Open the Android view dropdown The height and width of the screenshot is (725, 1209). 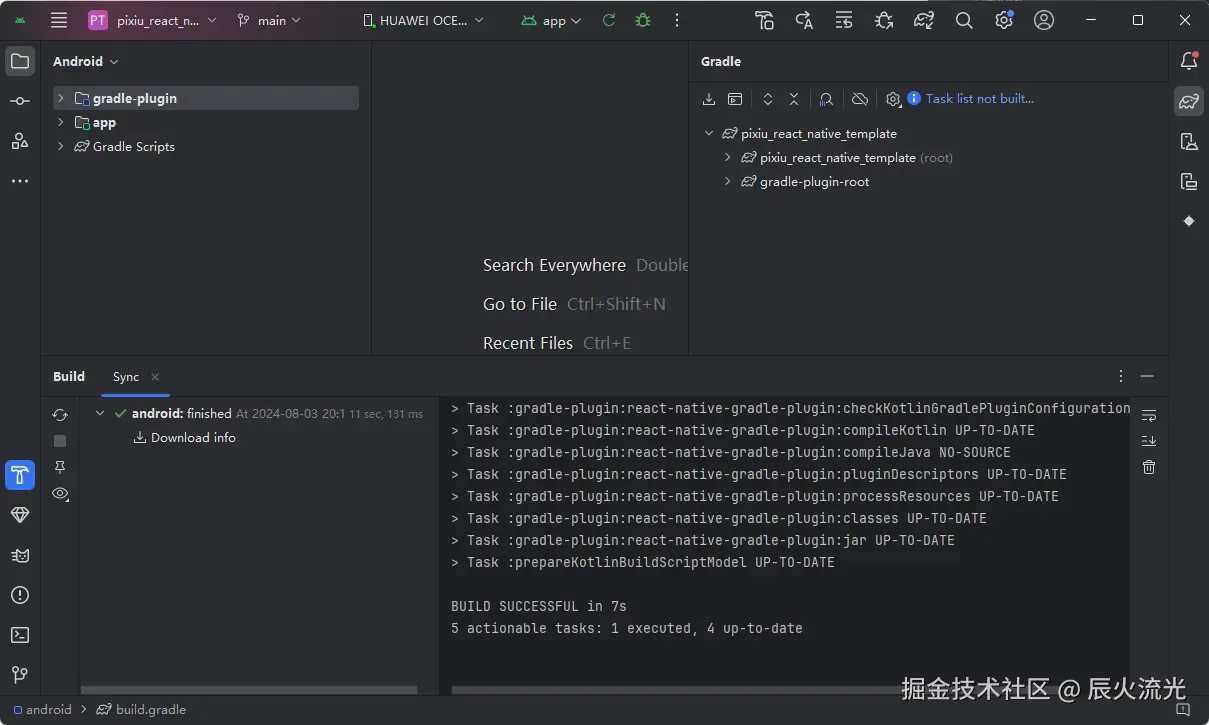86,61
